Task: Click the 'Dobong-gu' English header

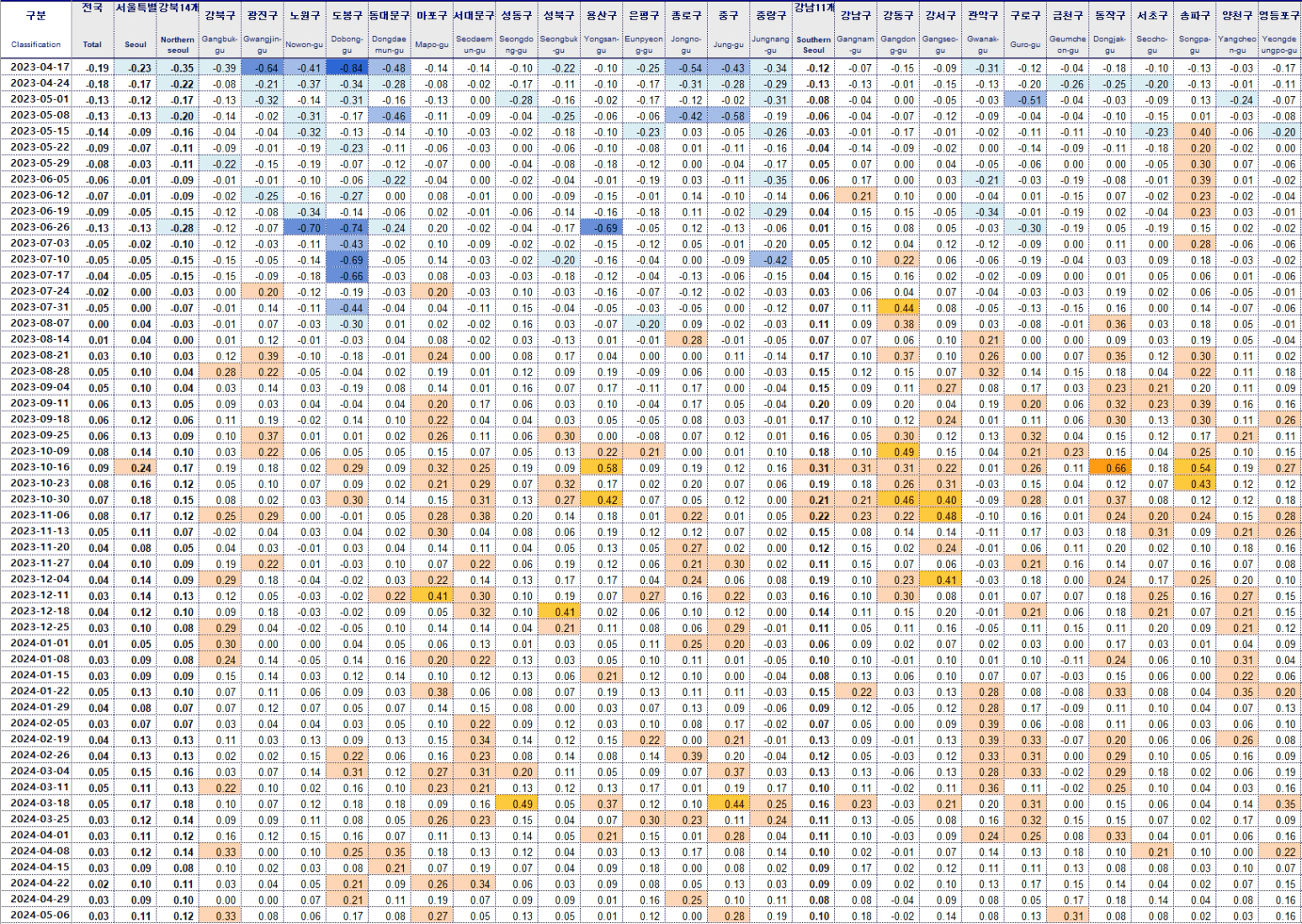Action: 347,45
